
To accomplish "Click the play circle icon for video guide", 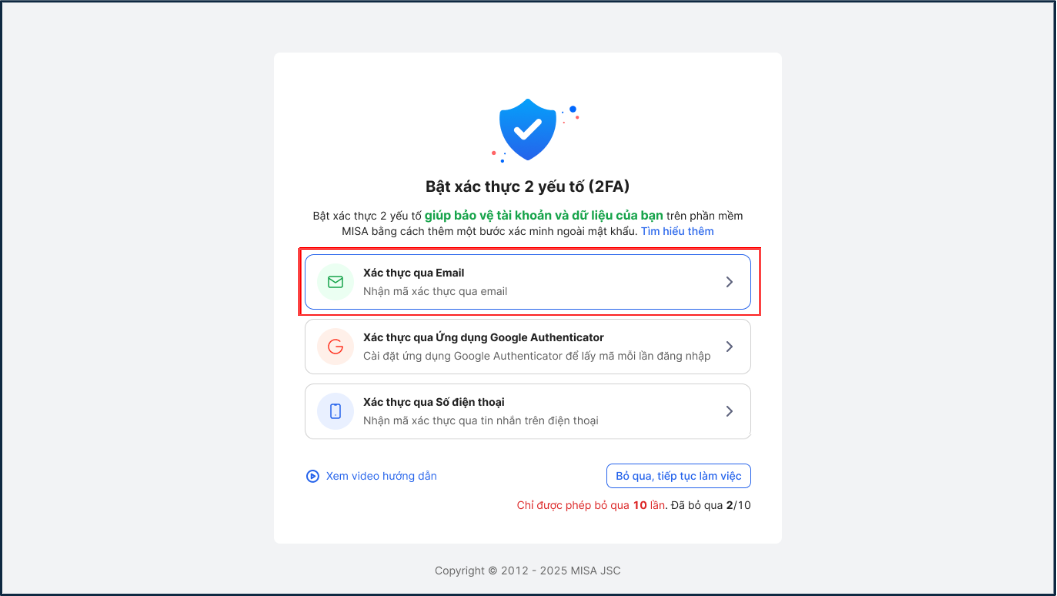I will tap(312, 476).
